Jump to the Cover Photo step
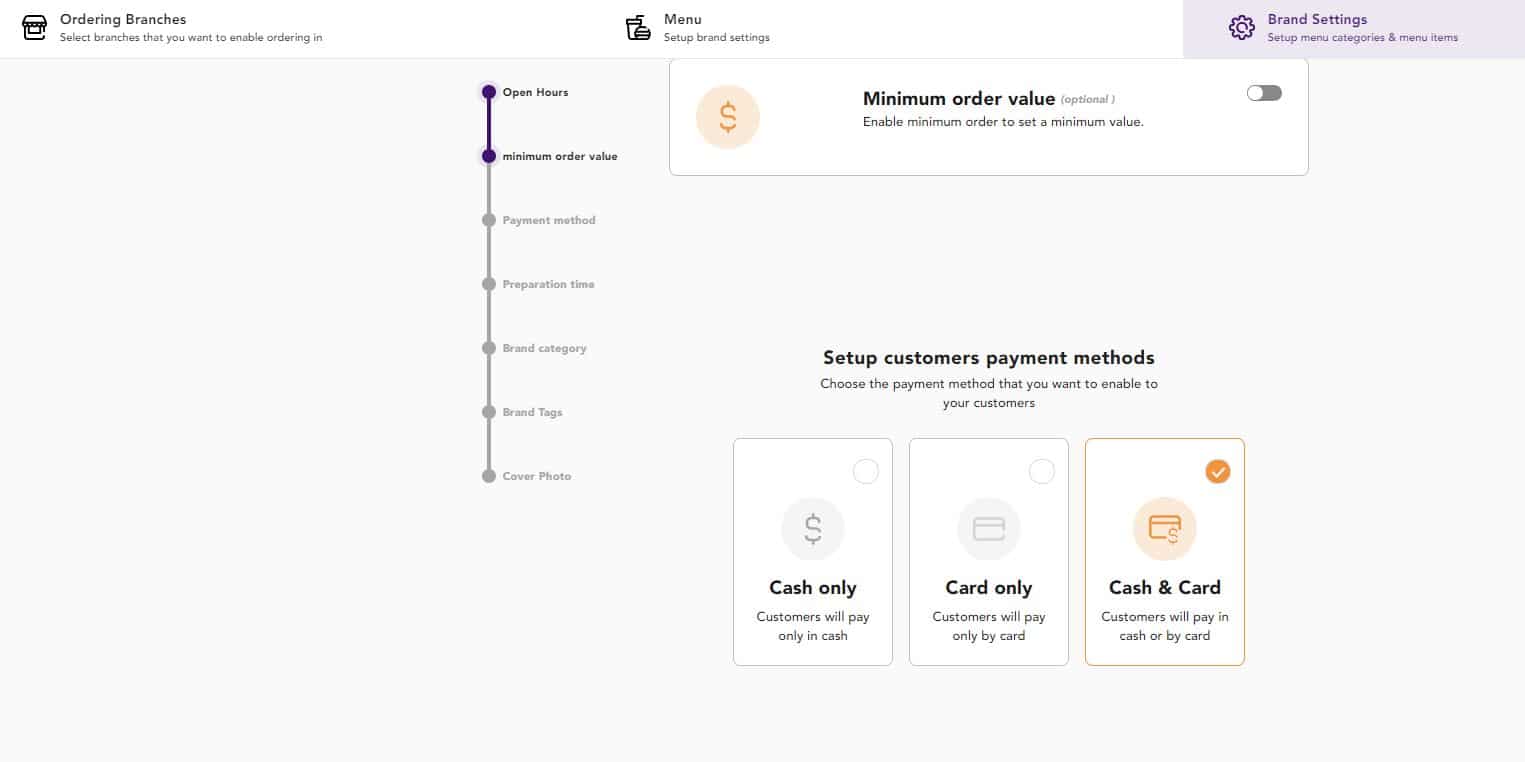The height and width of the screenshot is (762, 1525). pyautogui.click(x=536, y=476)
